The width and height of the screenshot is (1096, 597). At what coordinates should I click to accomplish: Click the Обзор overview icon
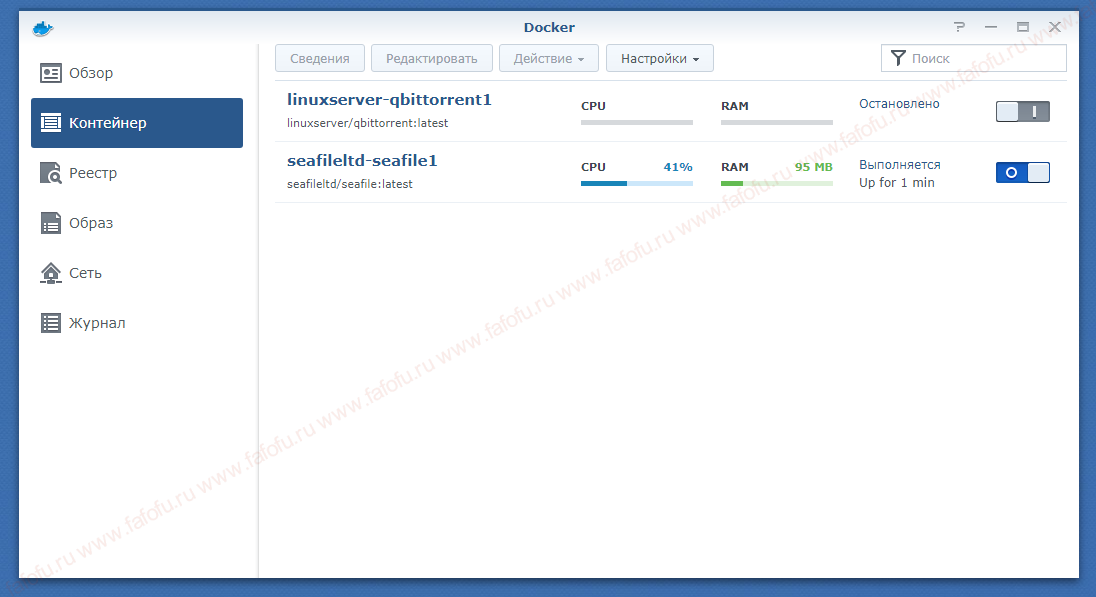[50, 73]
